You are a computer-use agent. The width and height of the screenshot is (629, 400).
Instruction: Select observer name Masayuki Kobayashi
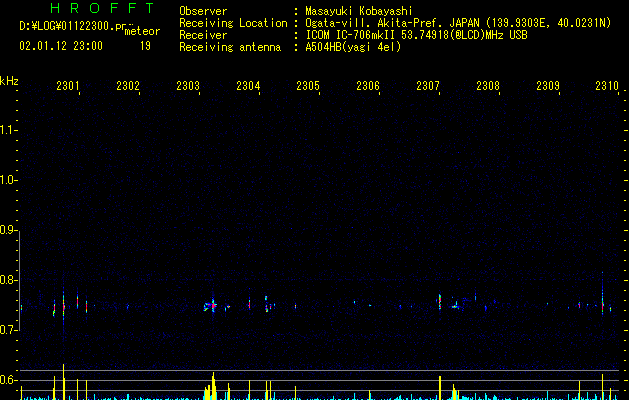(359, 11)
